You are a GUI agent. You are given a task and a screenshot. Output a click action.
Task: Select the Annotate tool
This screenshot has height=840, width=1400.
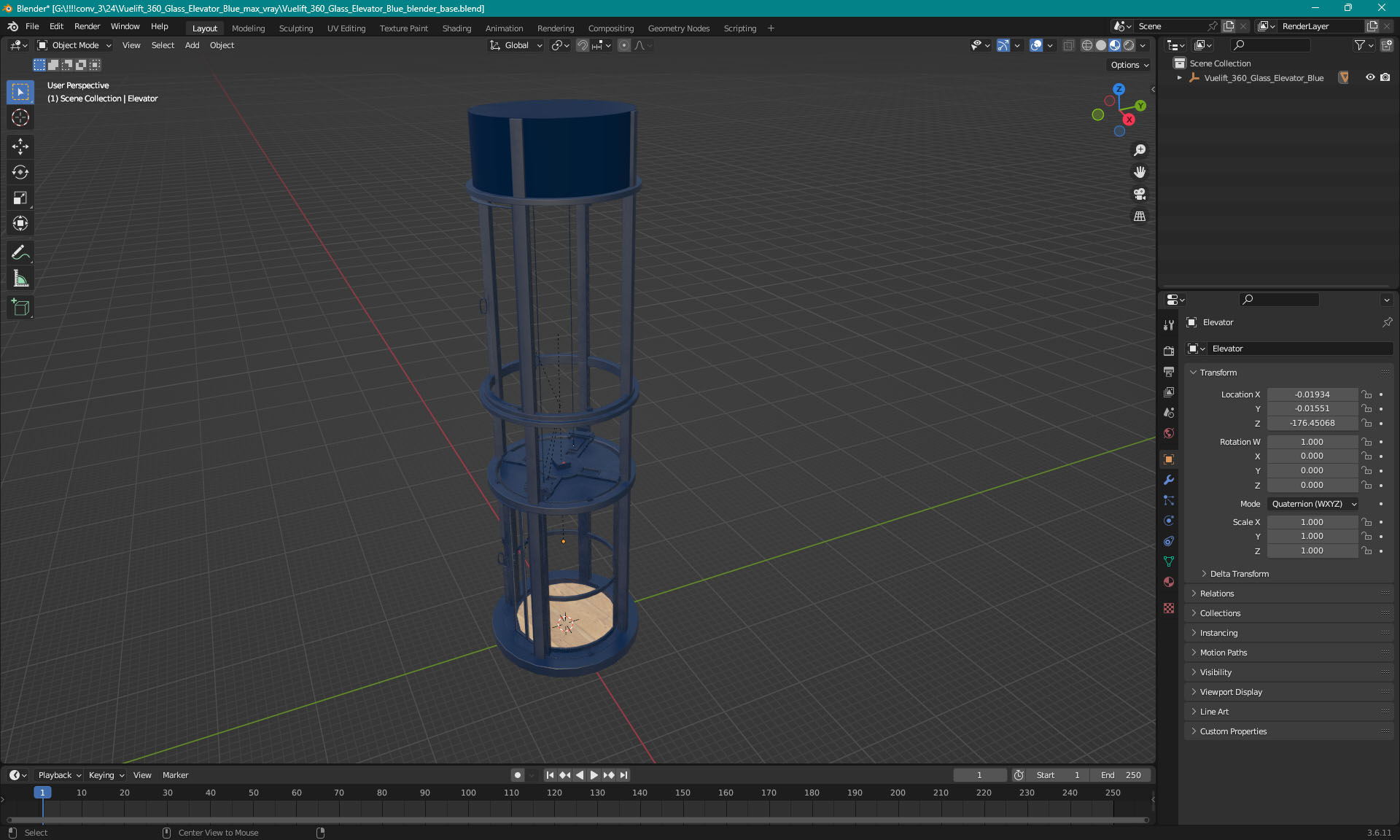click(20, 253)
